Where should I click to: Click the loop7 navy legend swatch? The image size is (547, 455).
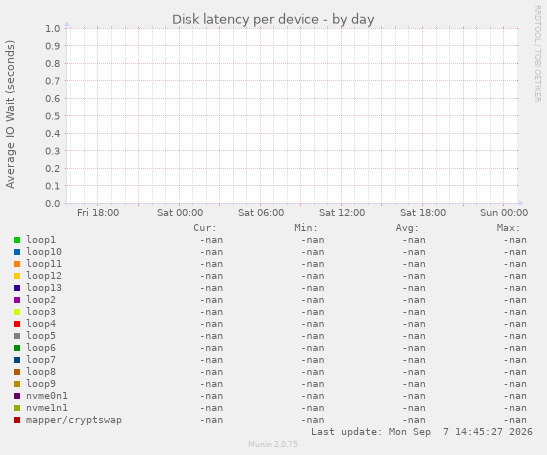[17, 360]
